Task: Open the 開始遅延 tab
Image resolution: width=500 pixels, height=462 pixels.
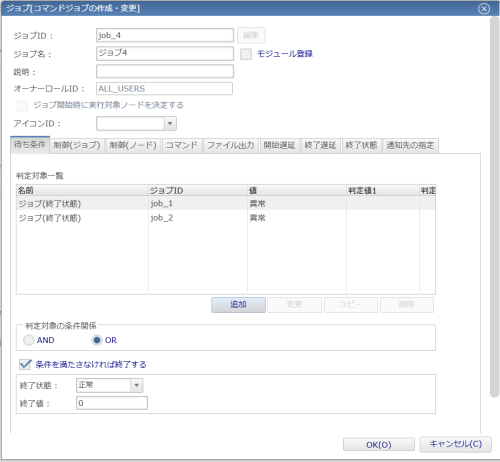Action: pyautogui.click(x=279, y=145)
